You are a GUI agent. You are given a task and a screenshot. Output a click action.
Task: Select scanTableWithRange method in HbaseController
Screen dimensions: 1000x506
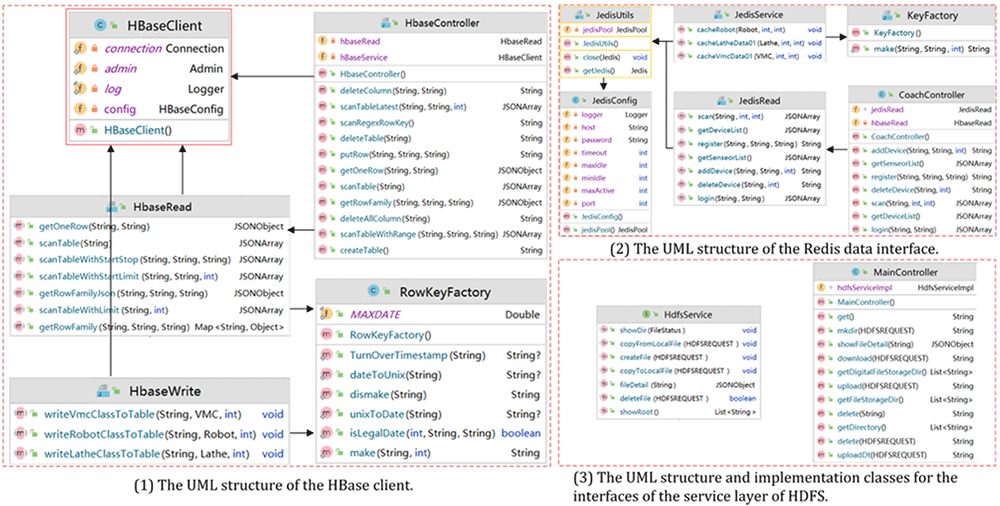tap(419, 234)
